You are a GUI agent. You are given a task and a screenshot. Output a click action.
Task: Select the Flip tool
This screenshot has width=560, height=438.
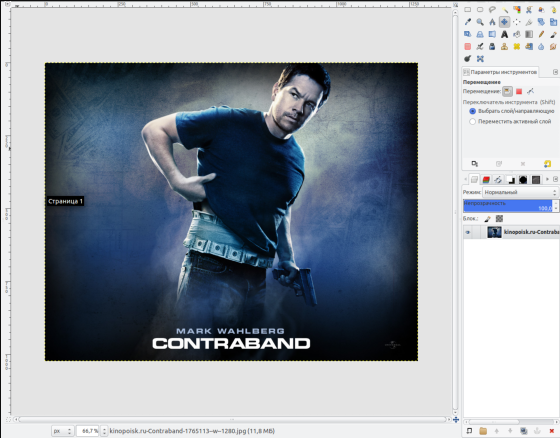click(x=492, y=34)
